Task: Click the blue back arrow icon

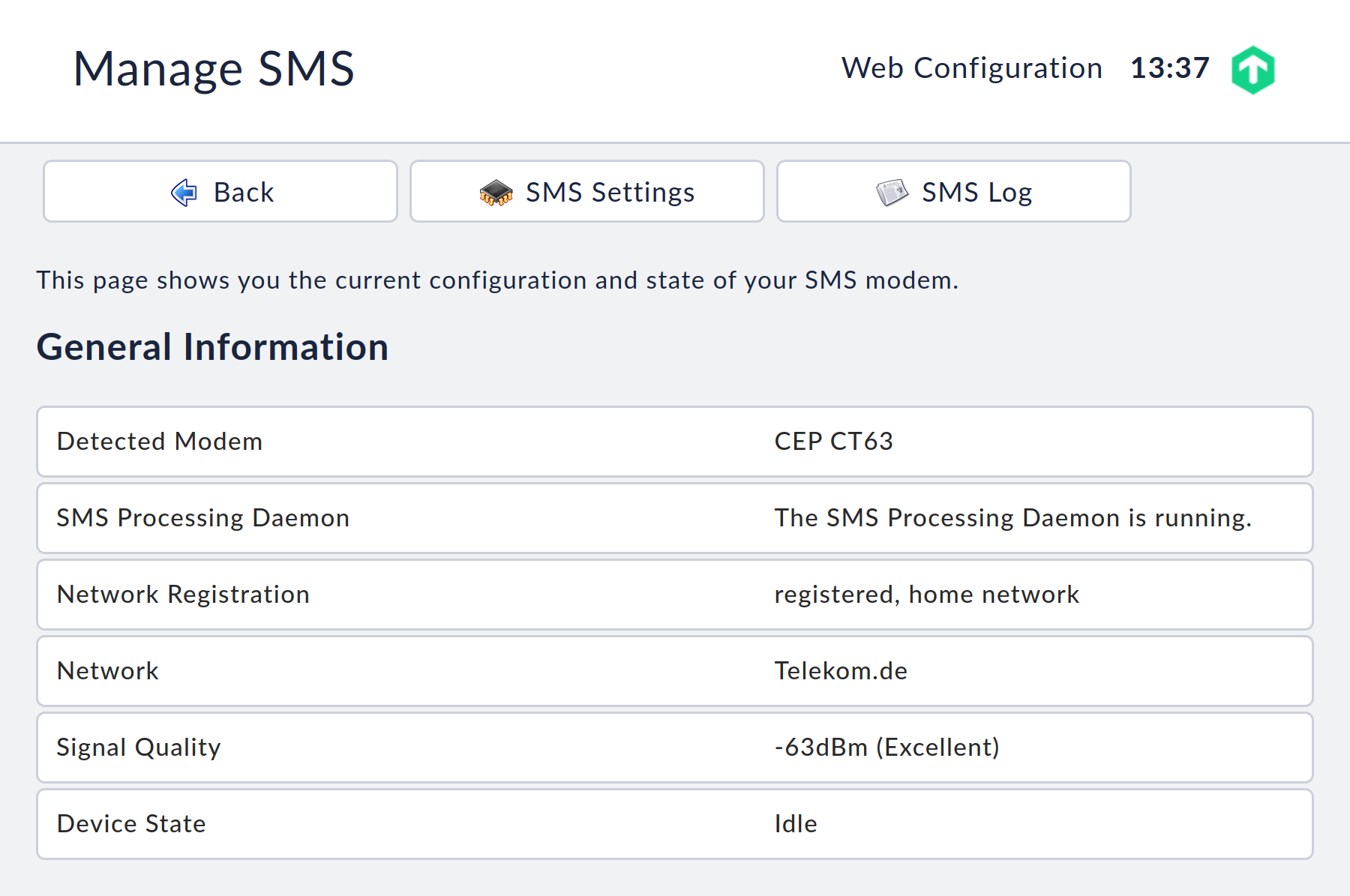Action: click(182, 192)
